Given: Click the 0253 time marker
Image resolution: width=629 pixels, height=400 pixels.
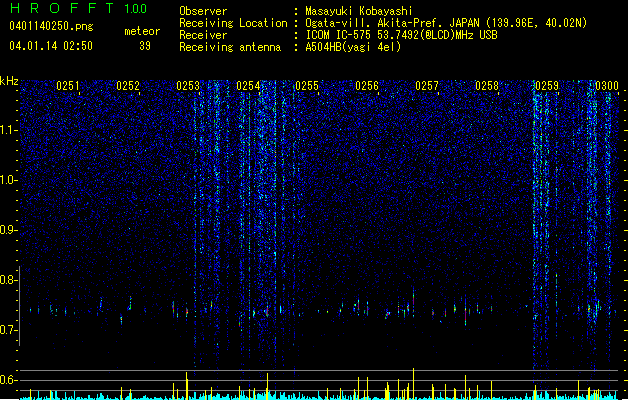Looking at the screenshot, I should [188, 85].
